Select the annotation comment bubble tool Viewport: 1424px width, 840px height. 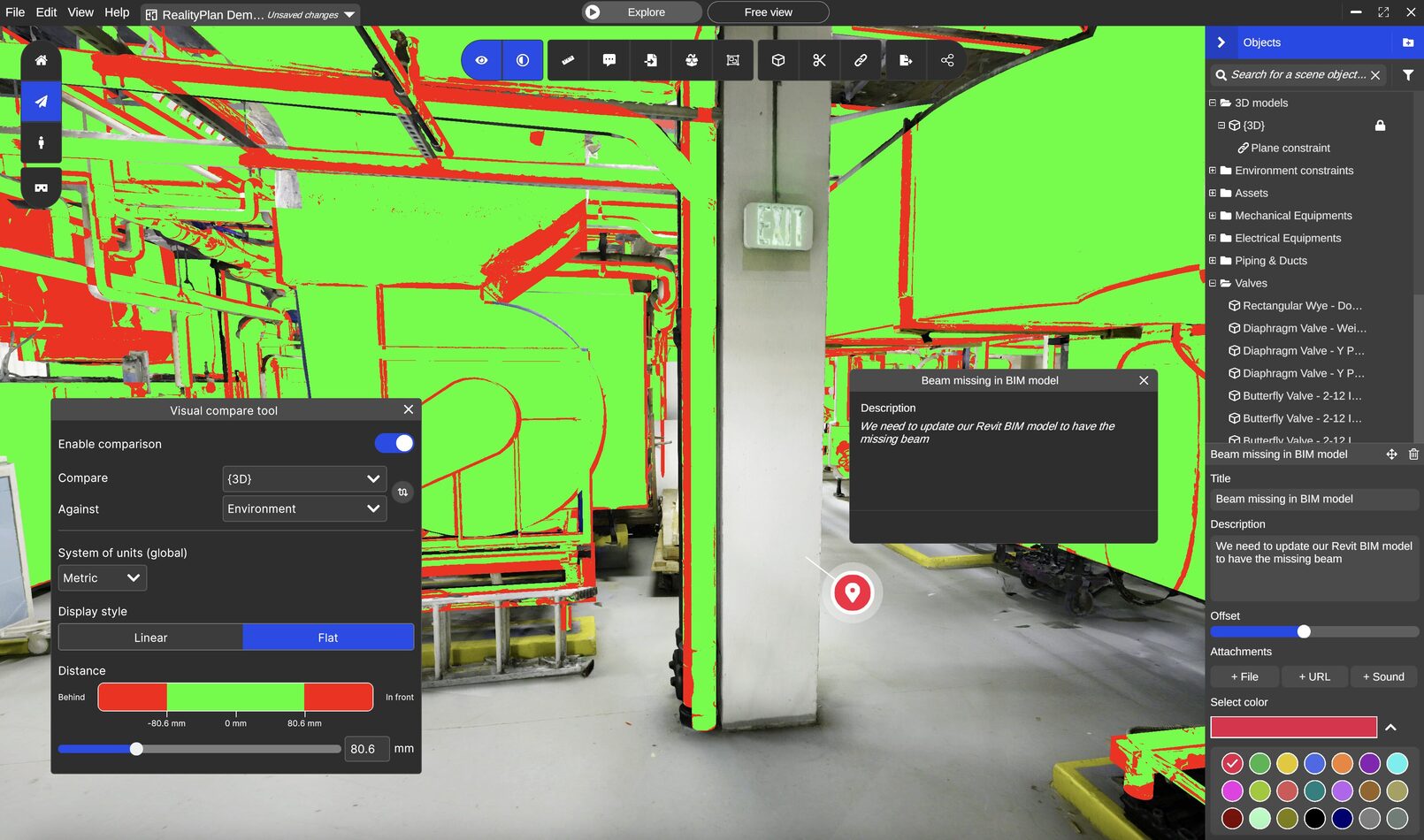pyautogui.click(x=609, y=60)
